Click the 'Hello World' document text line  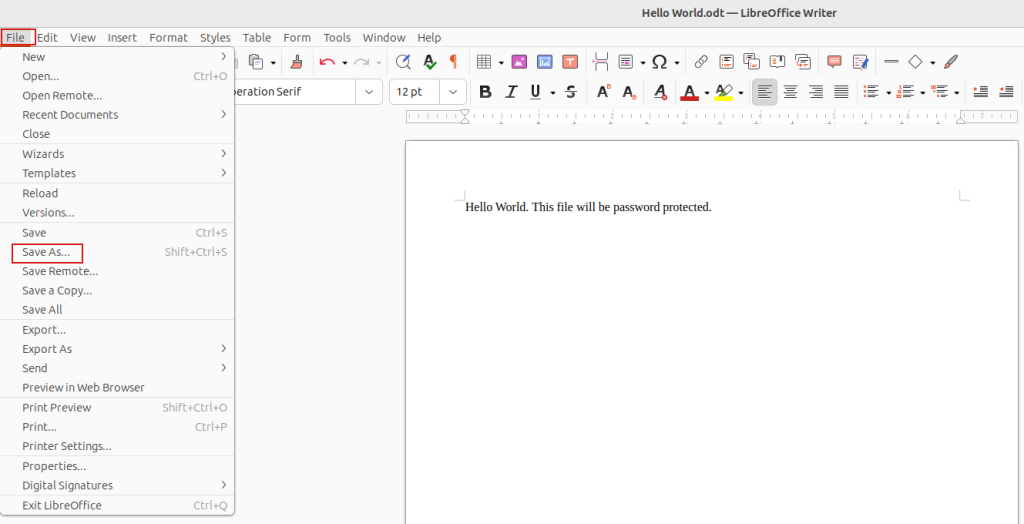tap(588, 207)
